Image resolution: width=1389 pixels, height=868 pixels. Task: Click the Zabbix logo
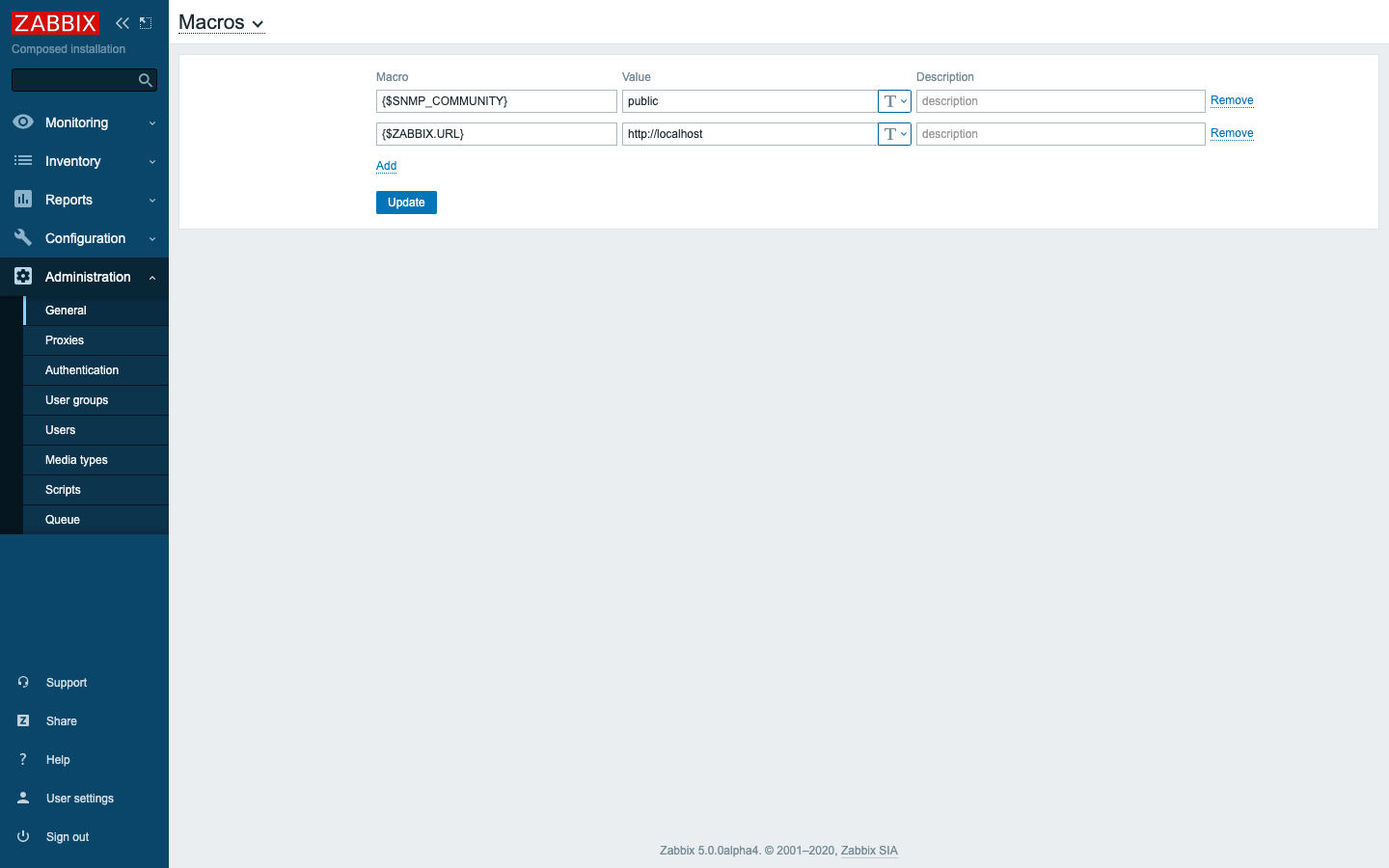point(55,23)
